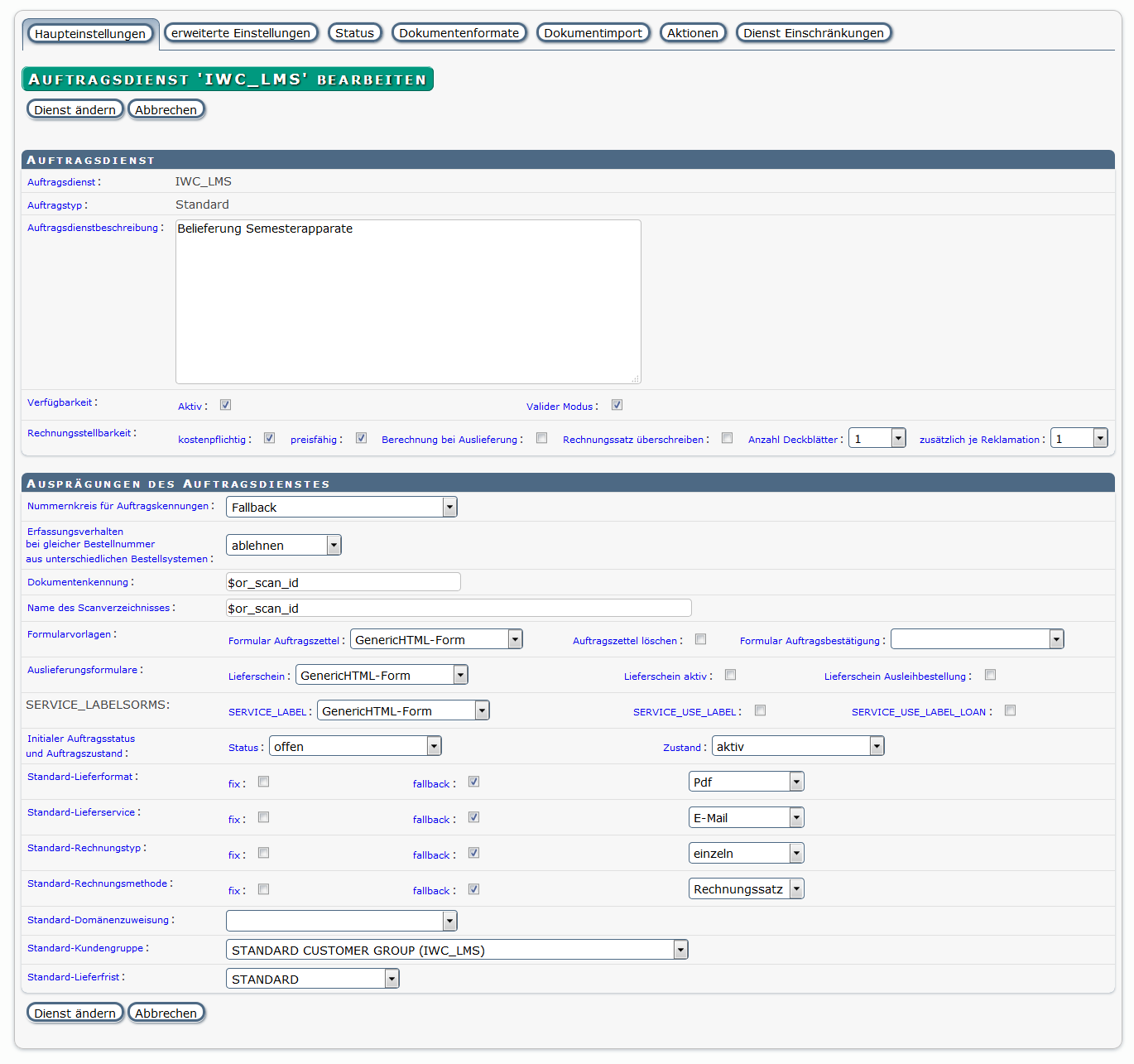Open the Zustand aktiv dropdown
Screen dimensions: 1134x1064
pos(798,746)
